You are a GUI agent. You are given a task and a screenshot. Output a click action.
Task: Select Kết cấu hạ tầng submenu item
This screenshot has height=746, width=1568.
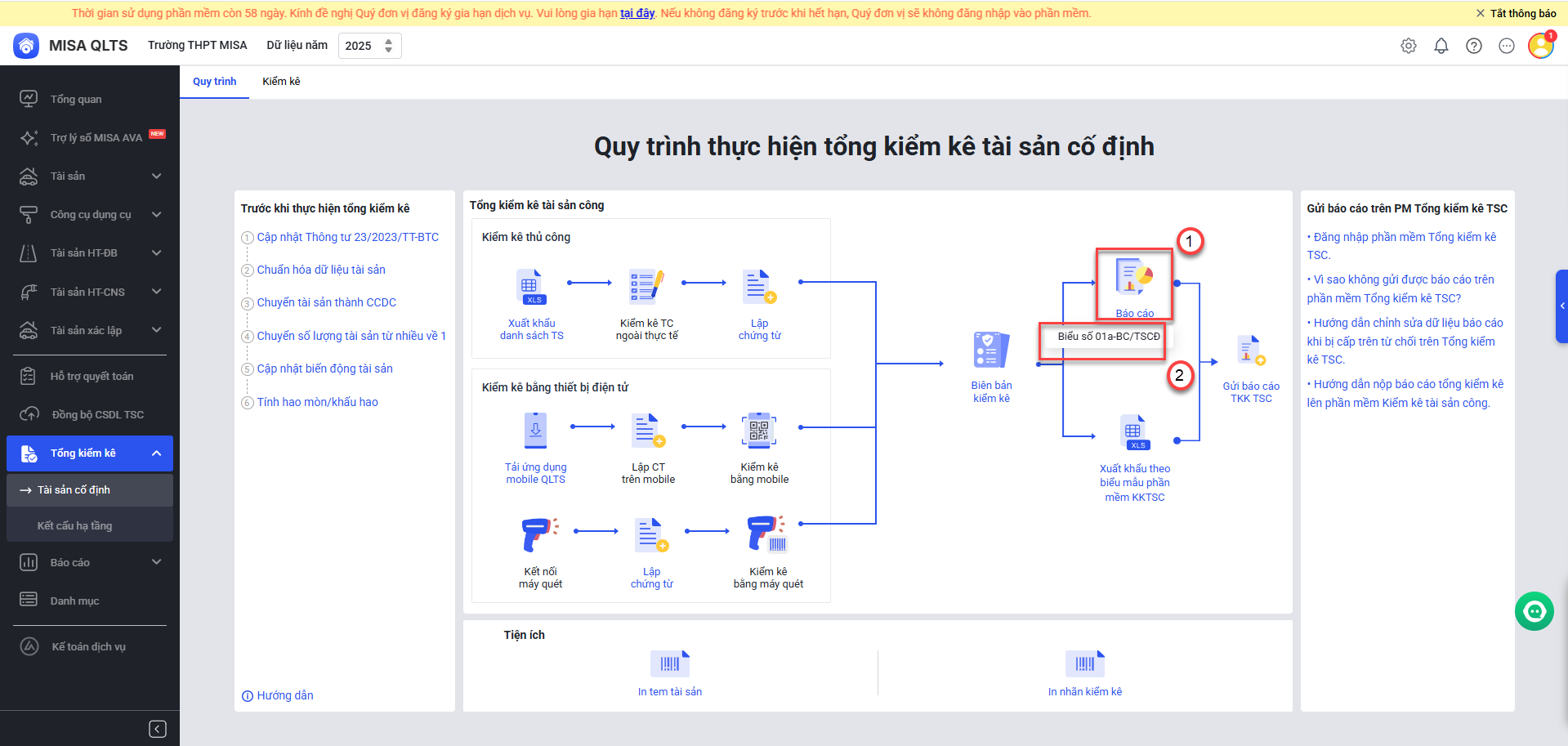pyautogui.click(x=74, y=525)
